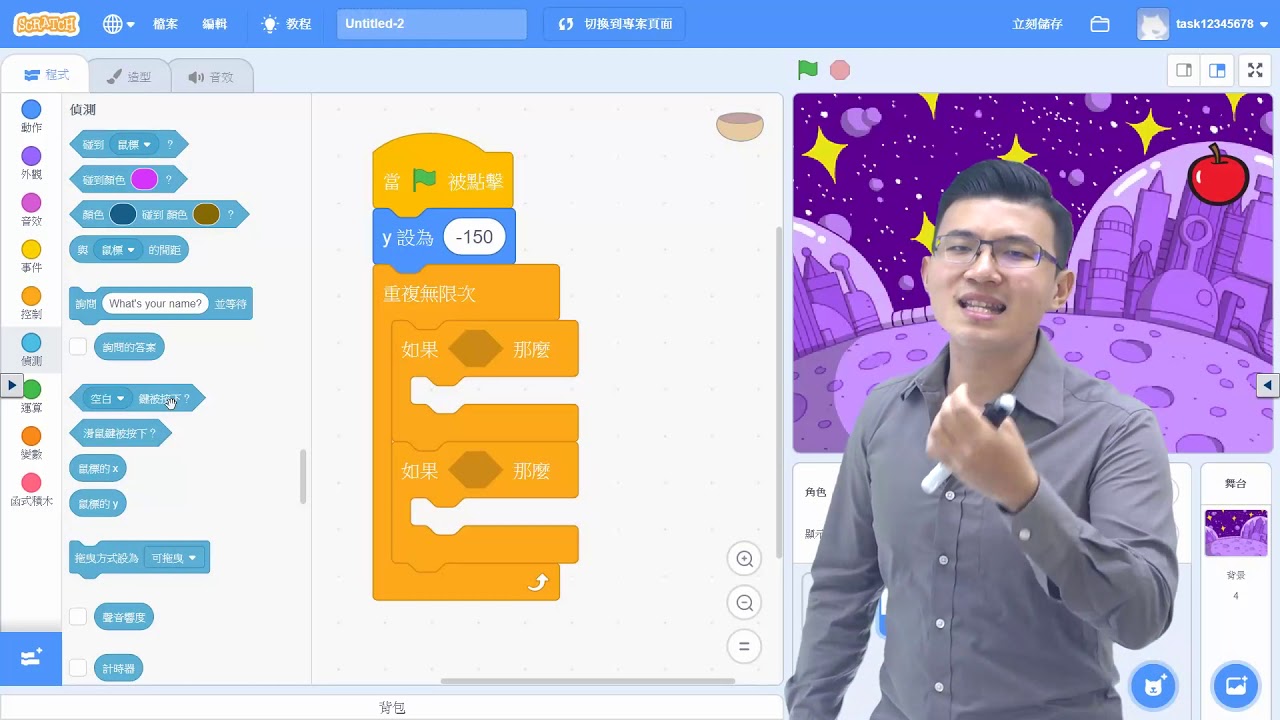
Task: Click the brown color swatch
Action: [206, 214]
